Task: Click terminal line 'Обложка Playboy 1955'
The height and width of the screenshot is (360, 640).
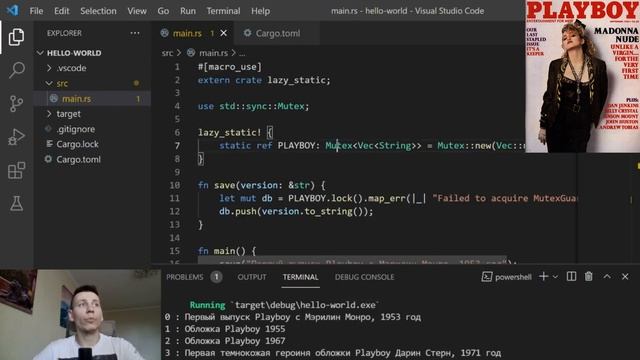Action: [x=225, y=329]
